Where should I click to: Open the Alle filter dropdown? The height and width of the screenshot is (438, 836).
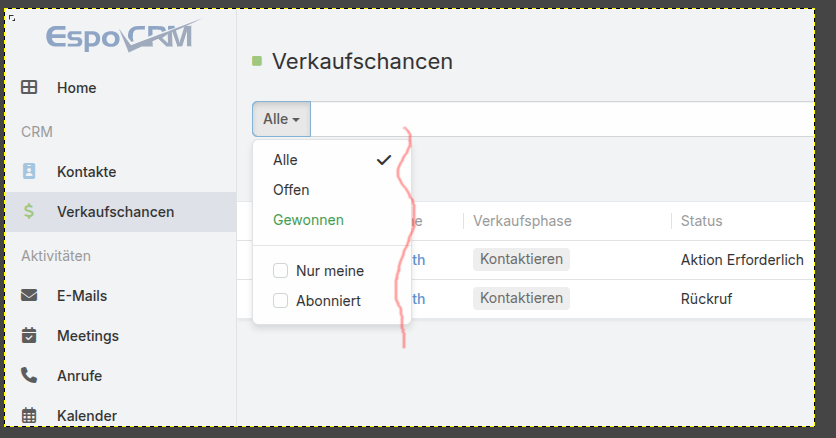pos(281,119)
